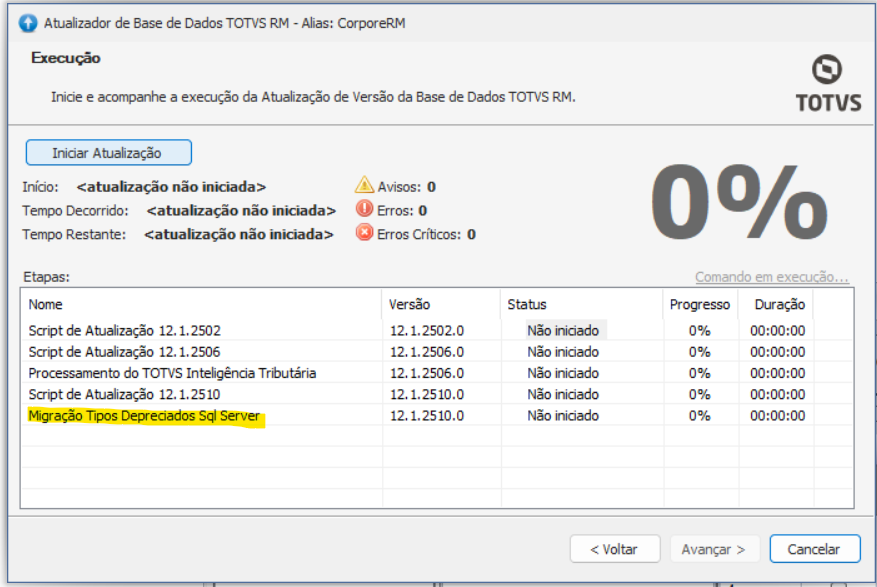Screen dimensions: 877x587
Task: Click the TOTVS logo
Action: click(x=828, y=83)
